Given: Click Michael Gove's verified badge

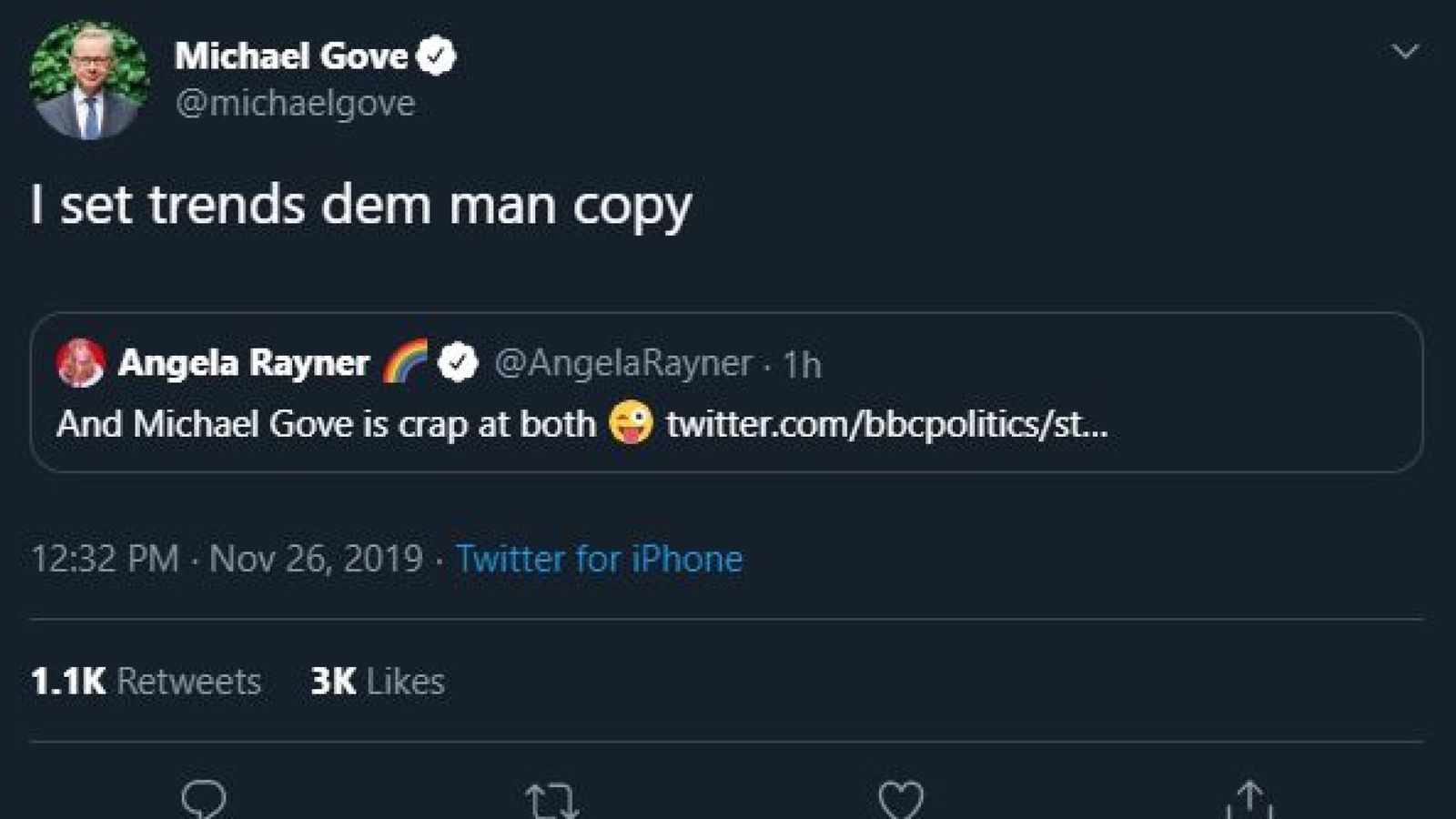Looking at the screenshot, I should pyautogui.click(x=436, y=56).
